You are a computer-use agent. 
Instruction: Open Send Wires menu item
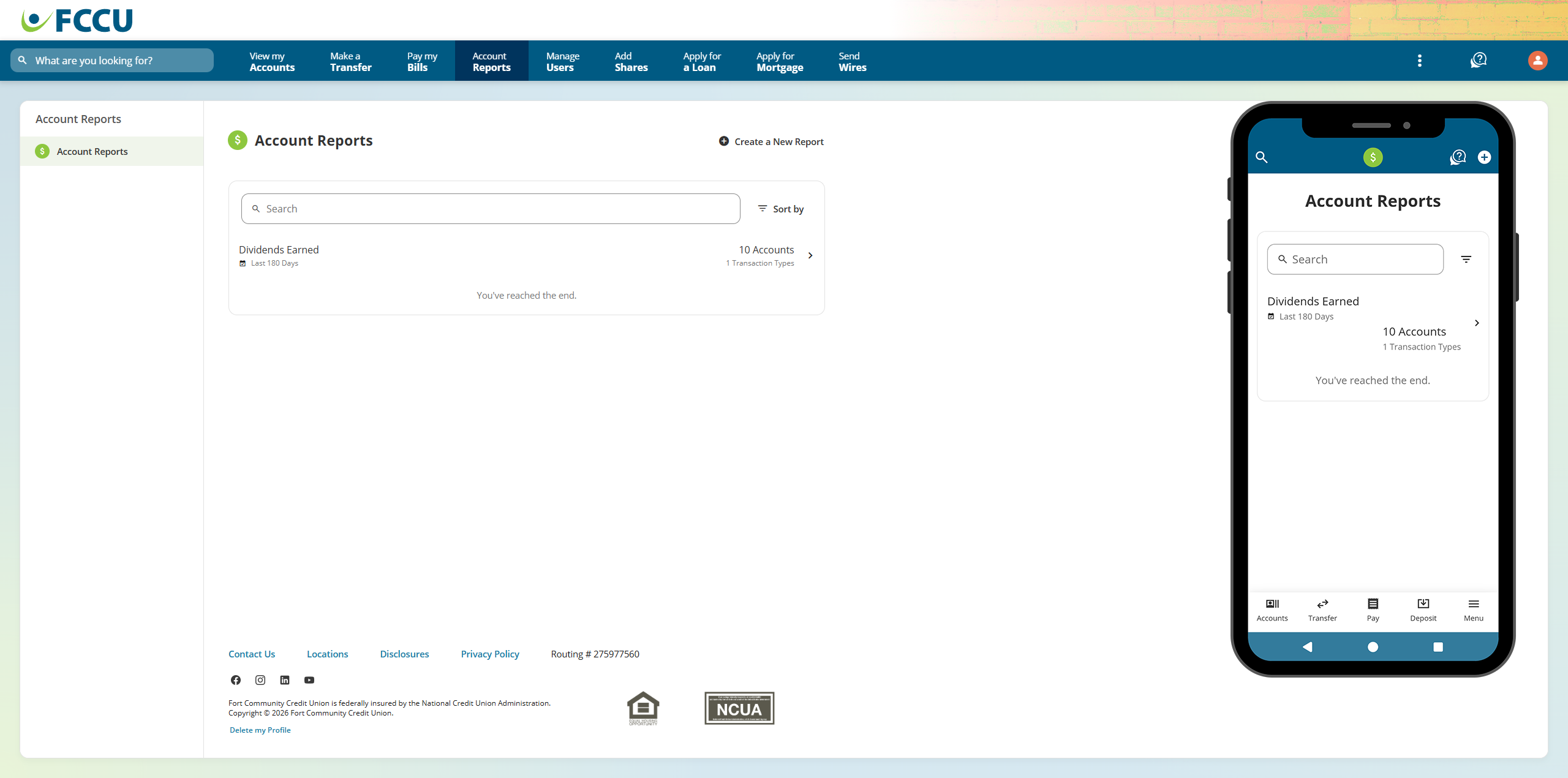click(x=853, y=61)
